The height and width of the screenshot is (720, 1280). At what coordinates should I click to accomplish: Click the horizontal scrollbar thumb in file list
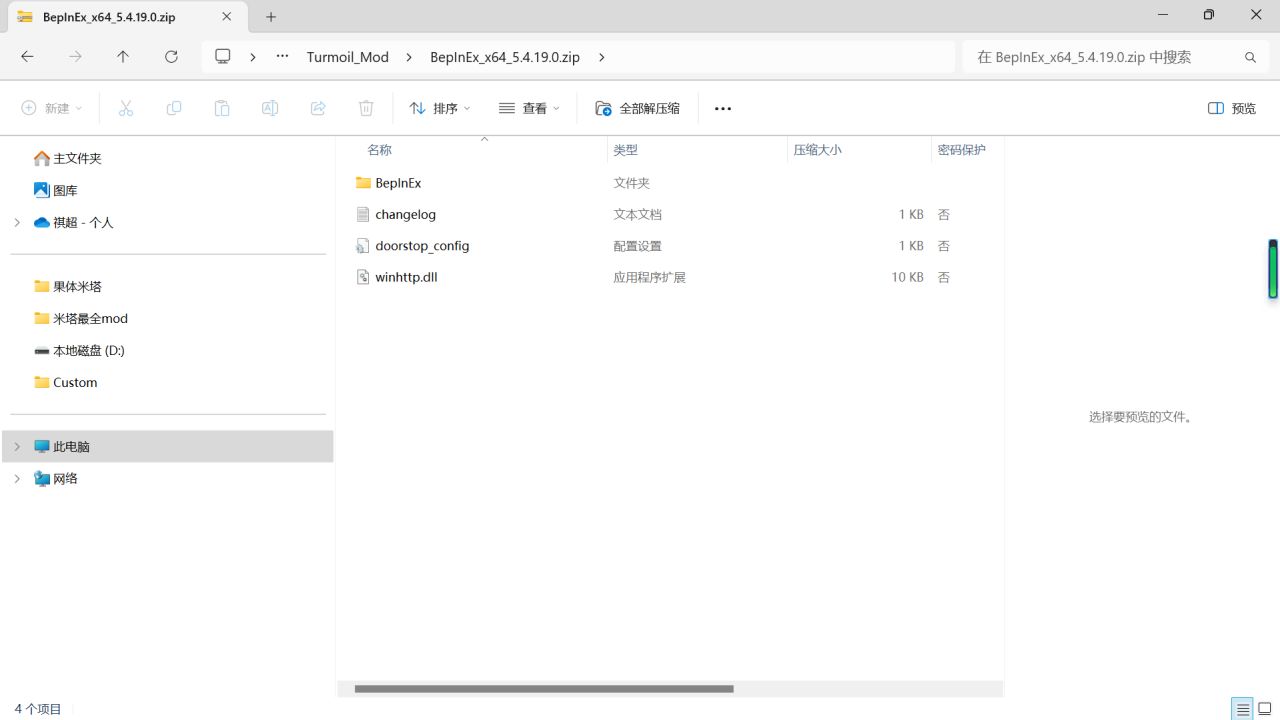pyautogui.click(x=544, y=689)
